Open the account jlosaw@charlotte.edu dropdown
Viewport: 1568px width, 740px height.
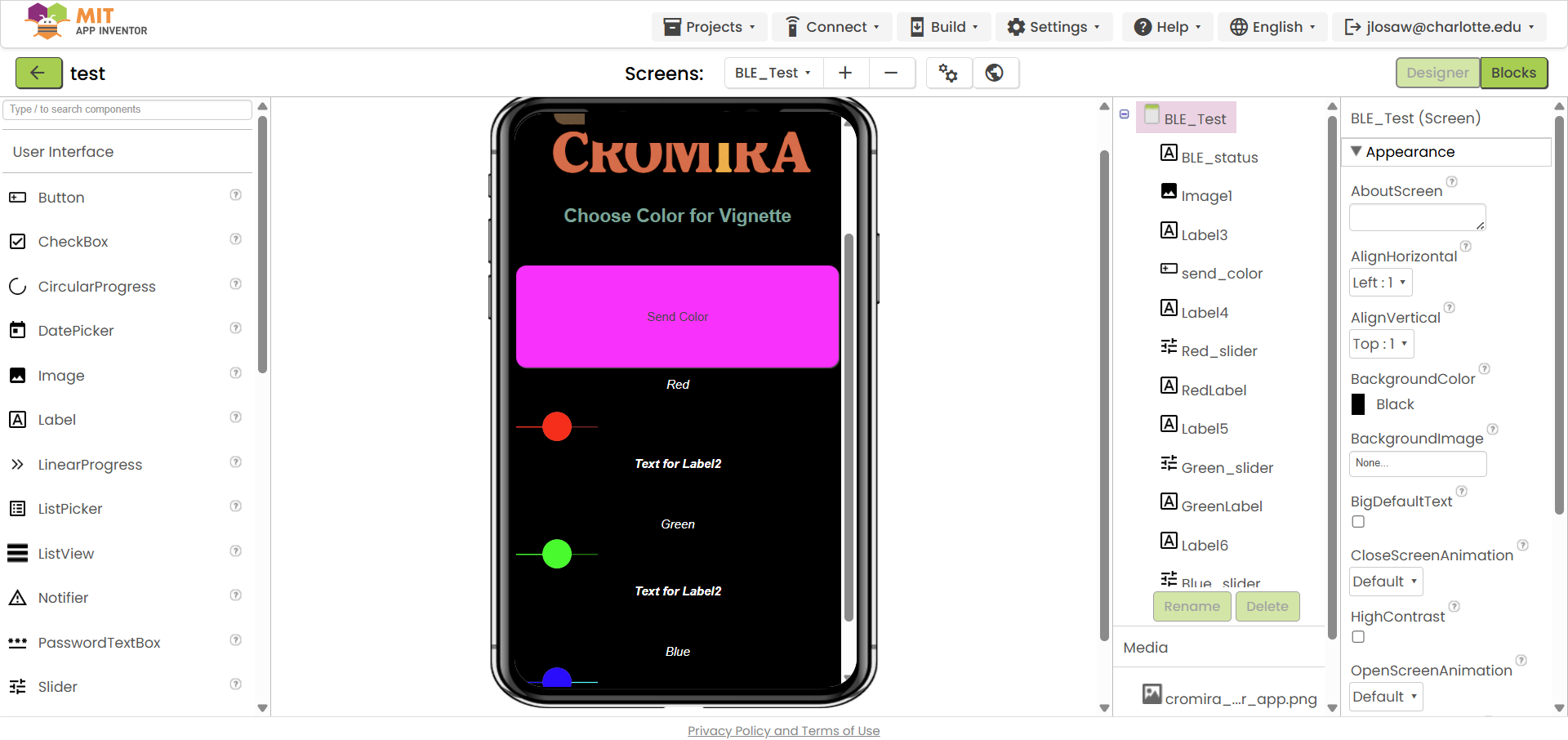click(x=1439, y=27)
